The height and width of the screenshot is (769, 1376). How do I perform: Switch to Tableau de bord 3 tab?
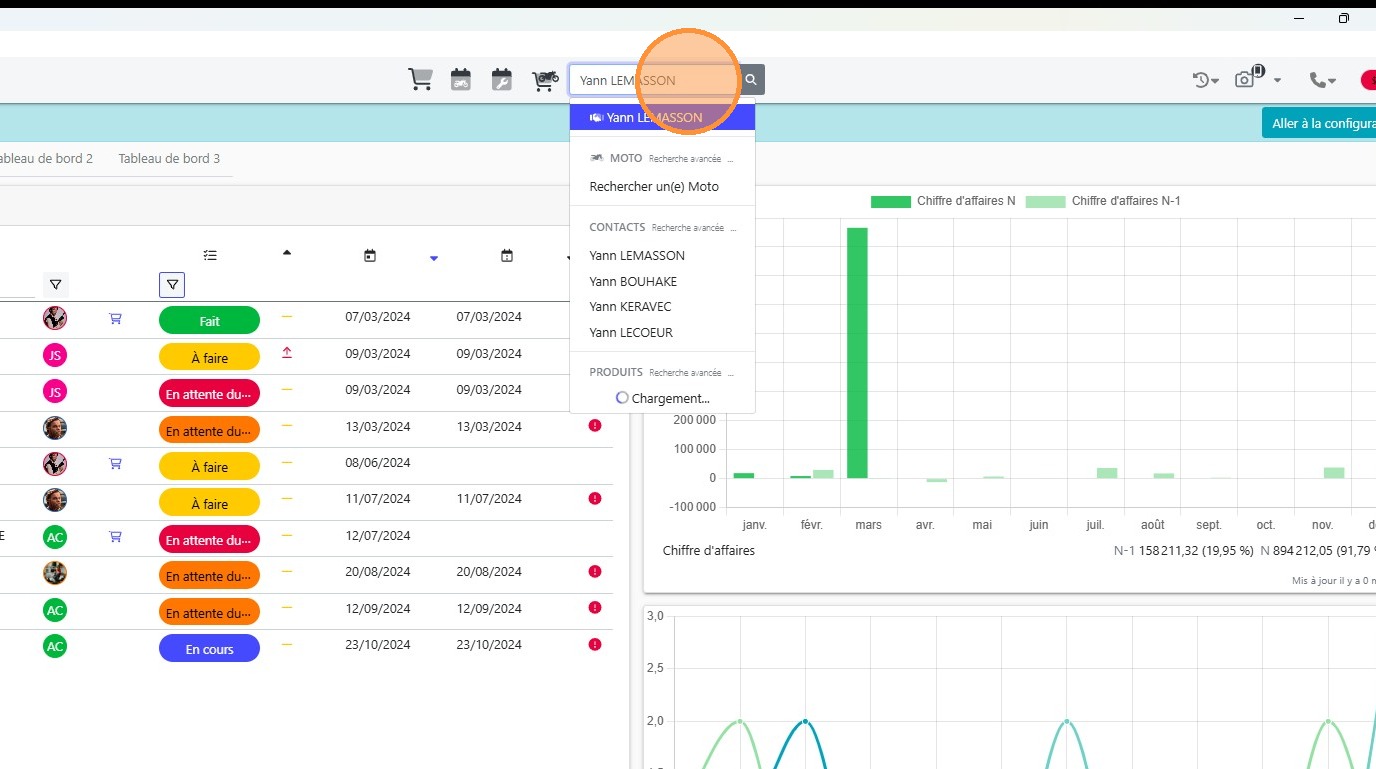[169, 159]
